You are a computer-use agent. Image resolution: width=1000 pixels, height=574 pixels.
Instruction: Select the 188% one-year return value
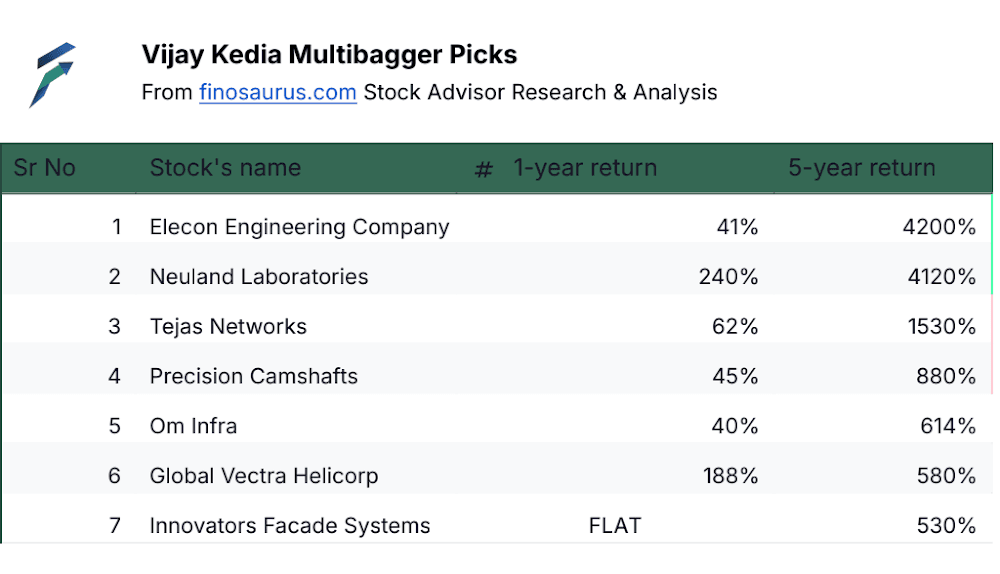730,476
